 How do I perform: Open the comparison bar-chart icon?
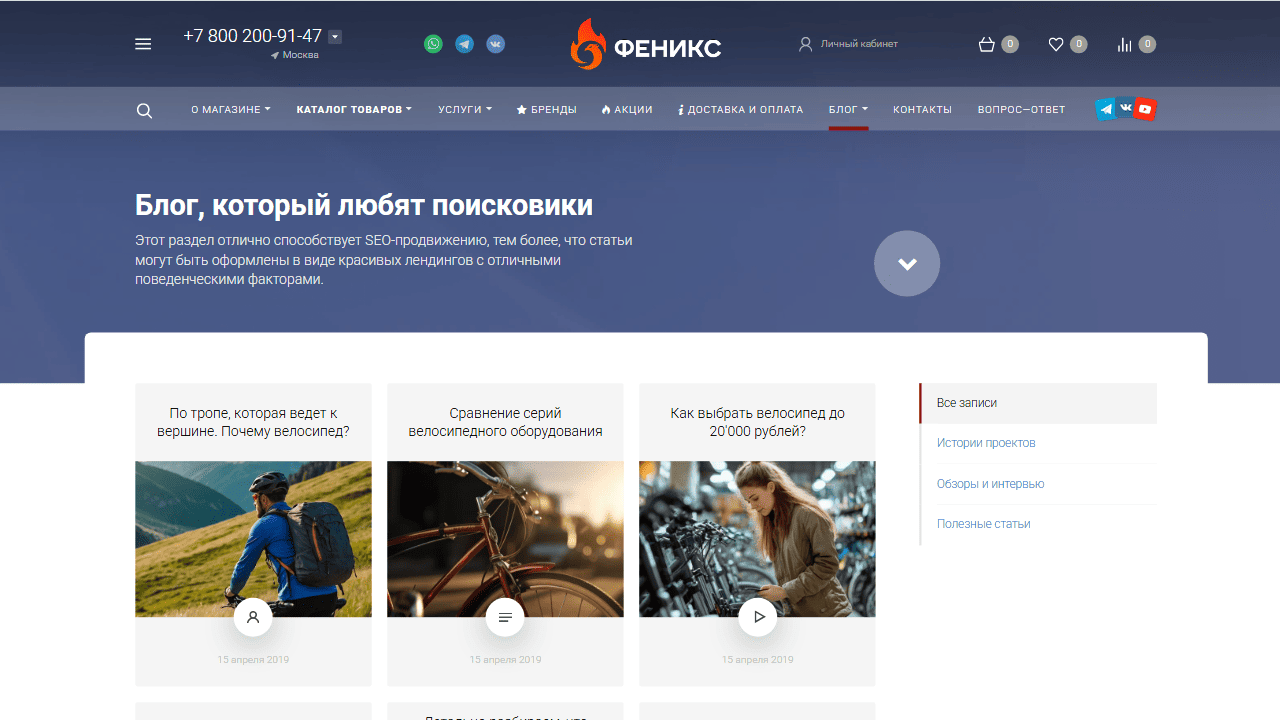[x=1125, y=44]
